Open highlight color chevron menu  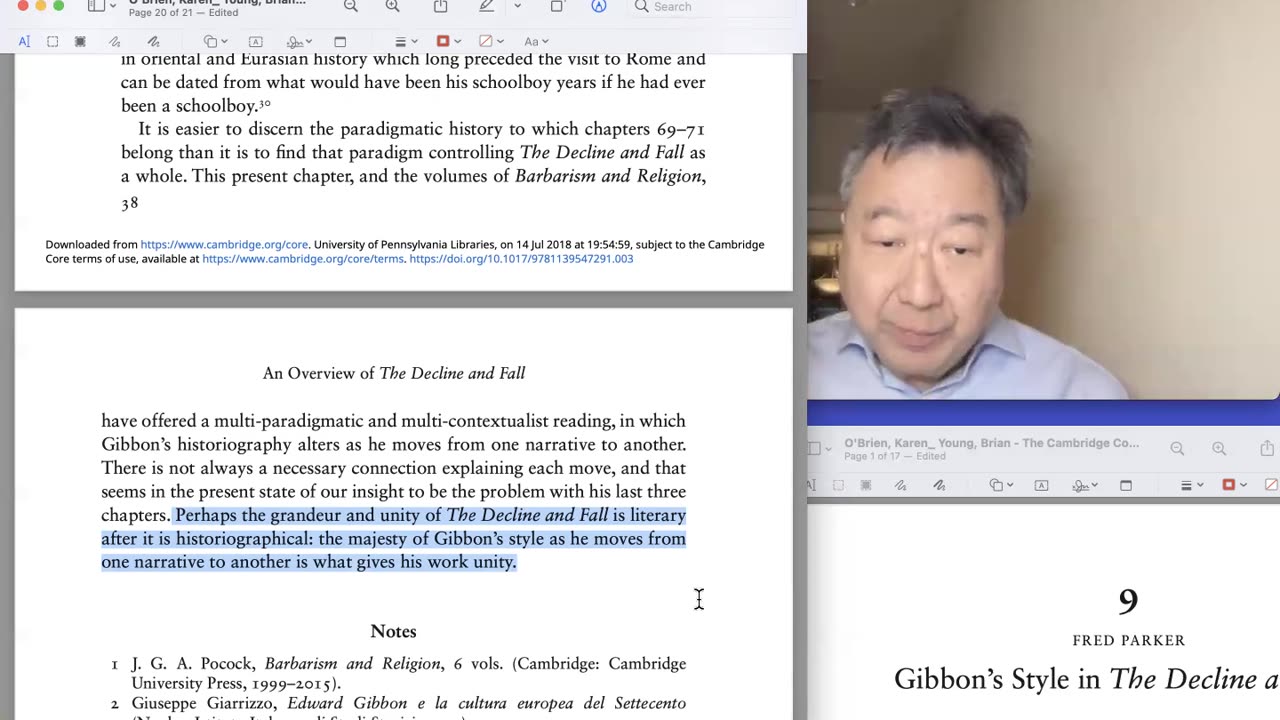(x=517, y=6)
